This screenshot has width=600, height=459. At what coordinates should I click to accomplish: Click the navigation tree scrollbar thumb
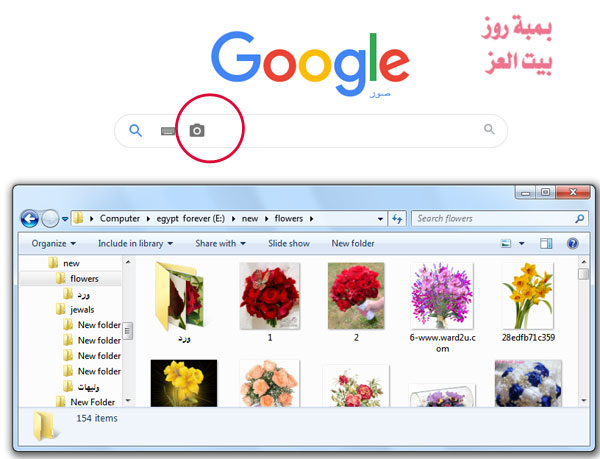tap(128, 331)
